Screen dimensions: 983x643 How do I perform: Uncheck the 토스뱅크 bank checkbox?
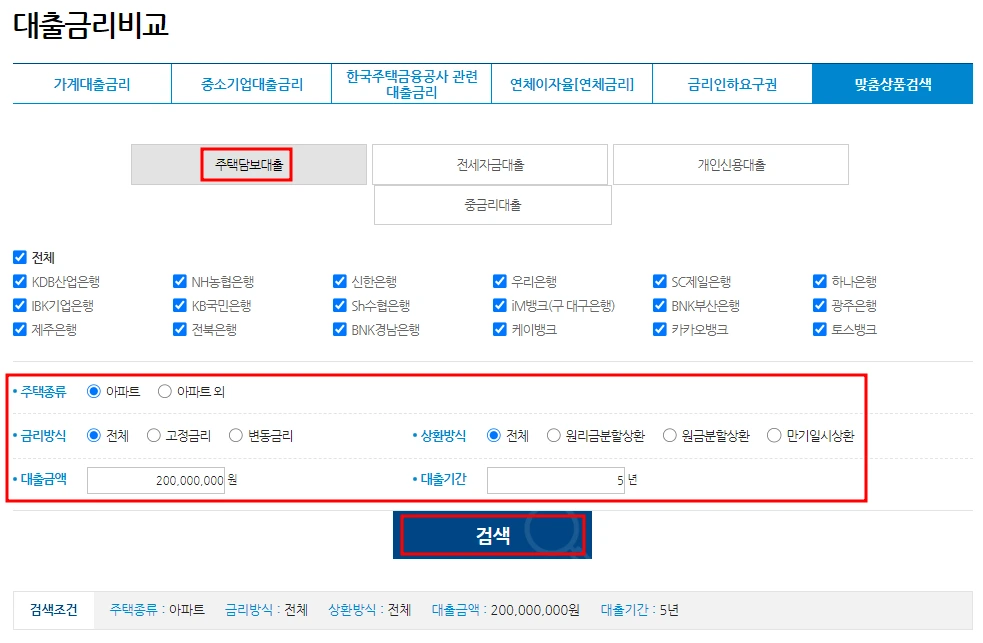(817, 328)
